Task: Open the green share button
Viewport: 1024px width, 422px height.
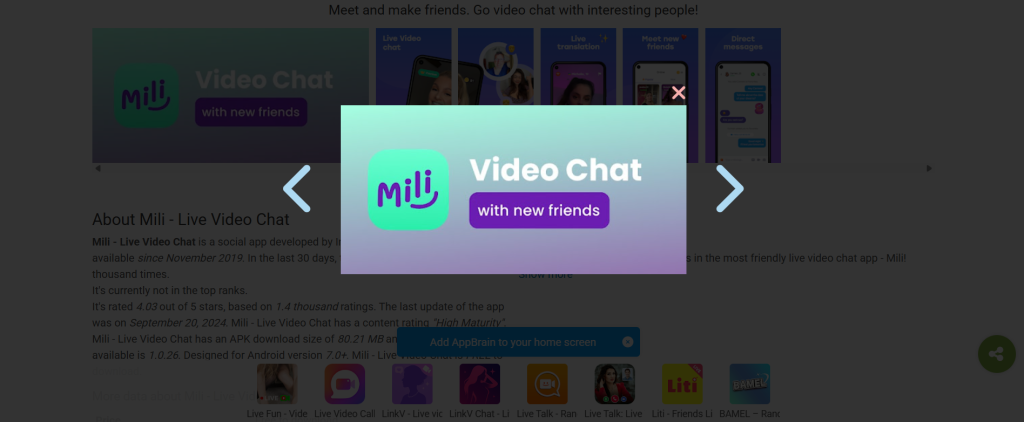Action: tap(996, 354)
